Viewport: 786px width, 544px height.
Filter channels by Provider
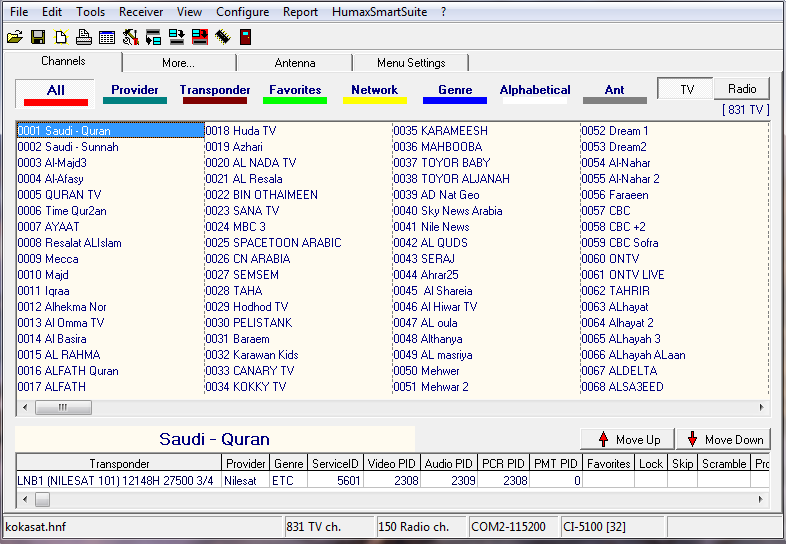coord(135,93)
